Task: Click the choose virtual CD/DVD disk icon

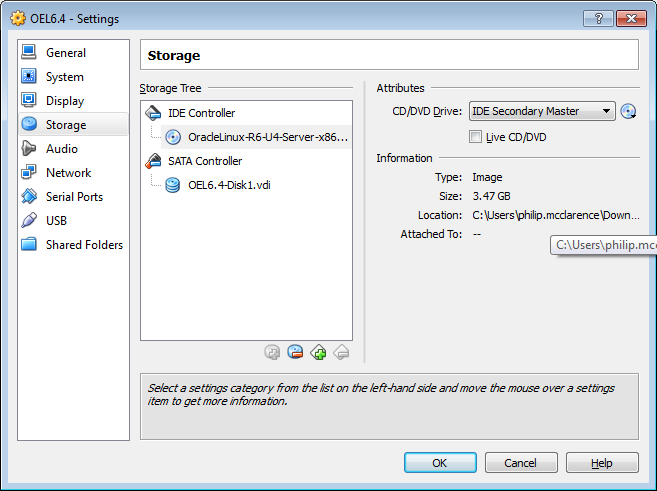Action: 628,111
